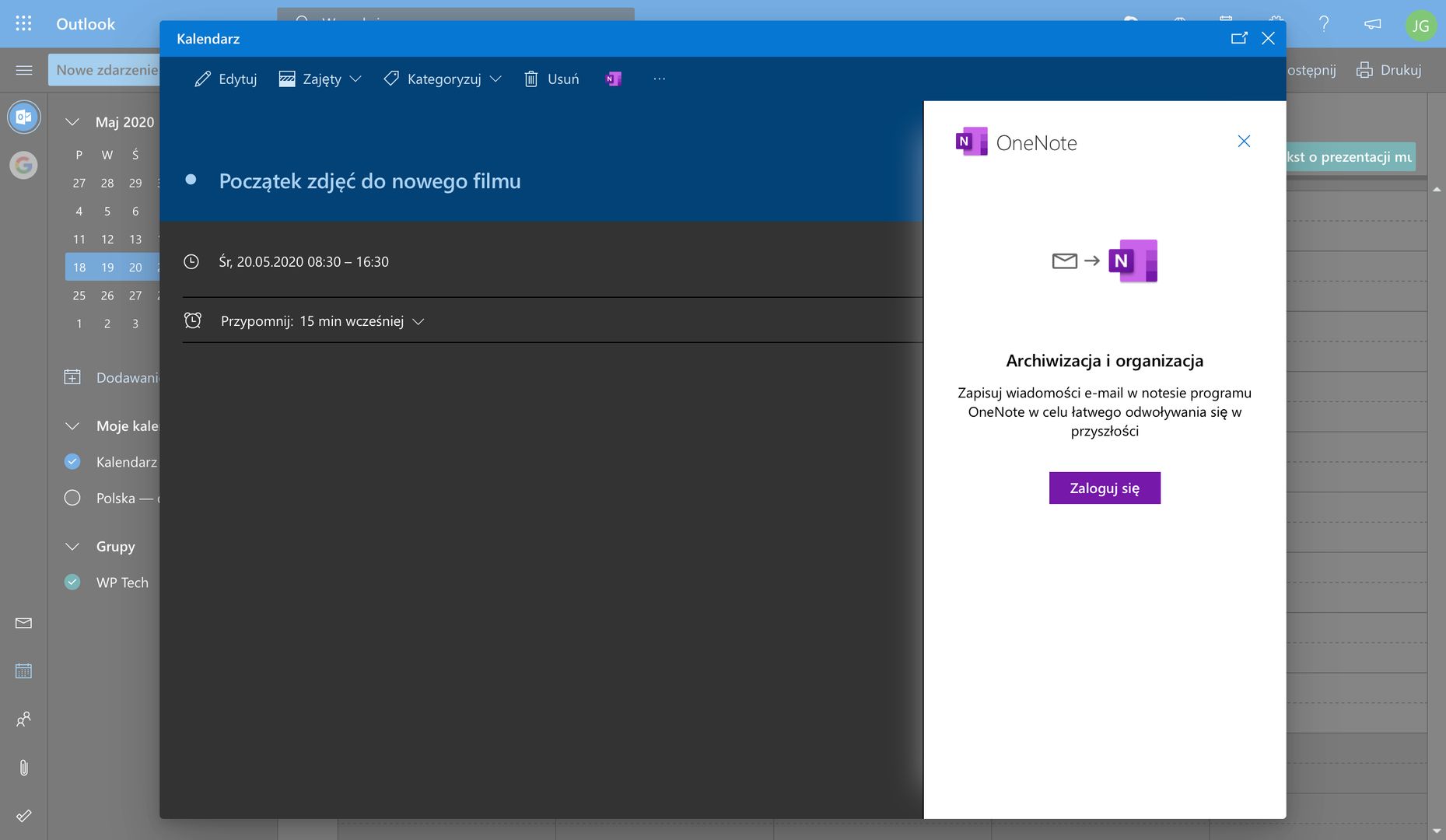Click the scroll up arrow of calendar

(1437, 189)
